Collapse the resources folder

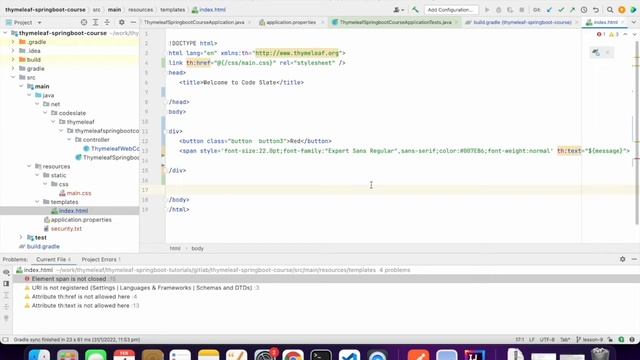(x=29, y=166)
